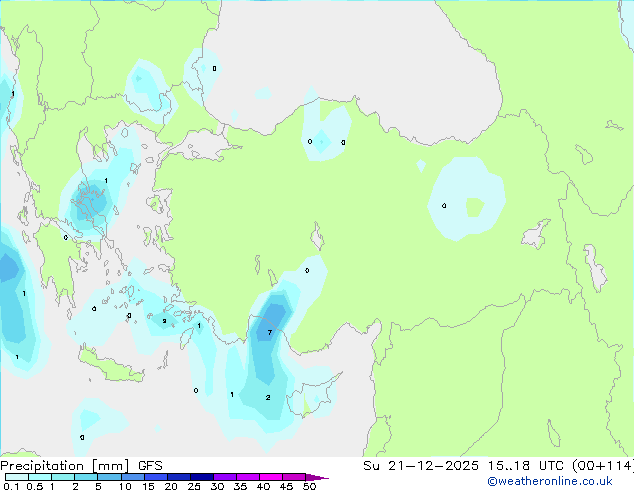
Task: Select the 40–45 mm magenta legend swatch
Action: click(x=271, y=477)
